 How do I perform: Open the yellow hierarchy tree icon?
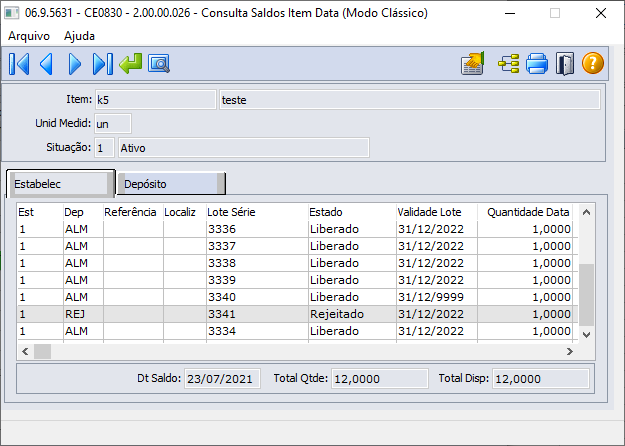(509, 63)
